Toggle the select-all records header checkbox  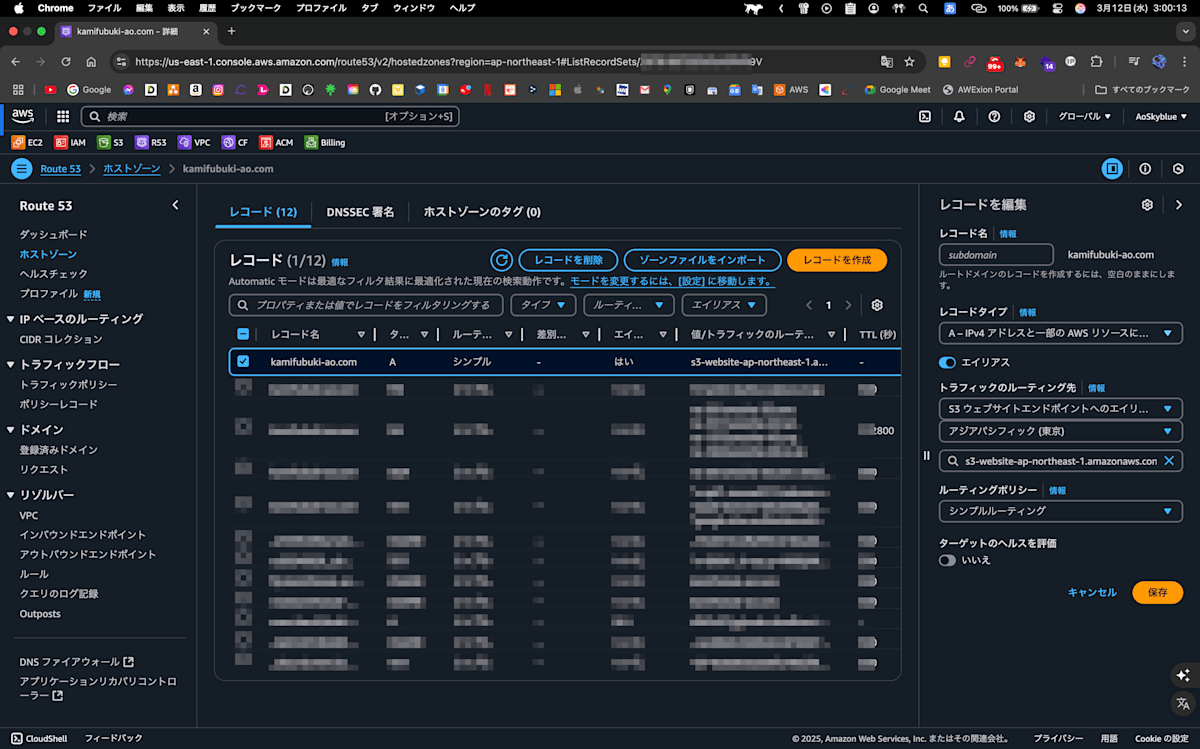click(x=243, y=334)
